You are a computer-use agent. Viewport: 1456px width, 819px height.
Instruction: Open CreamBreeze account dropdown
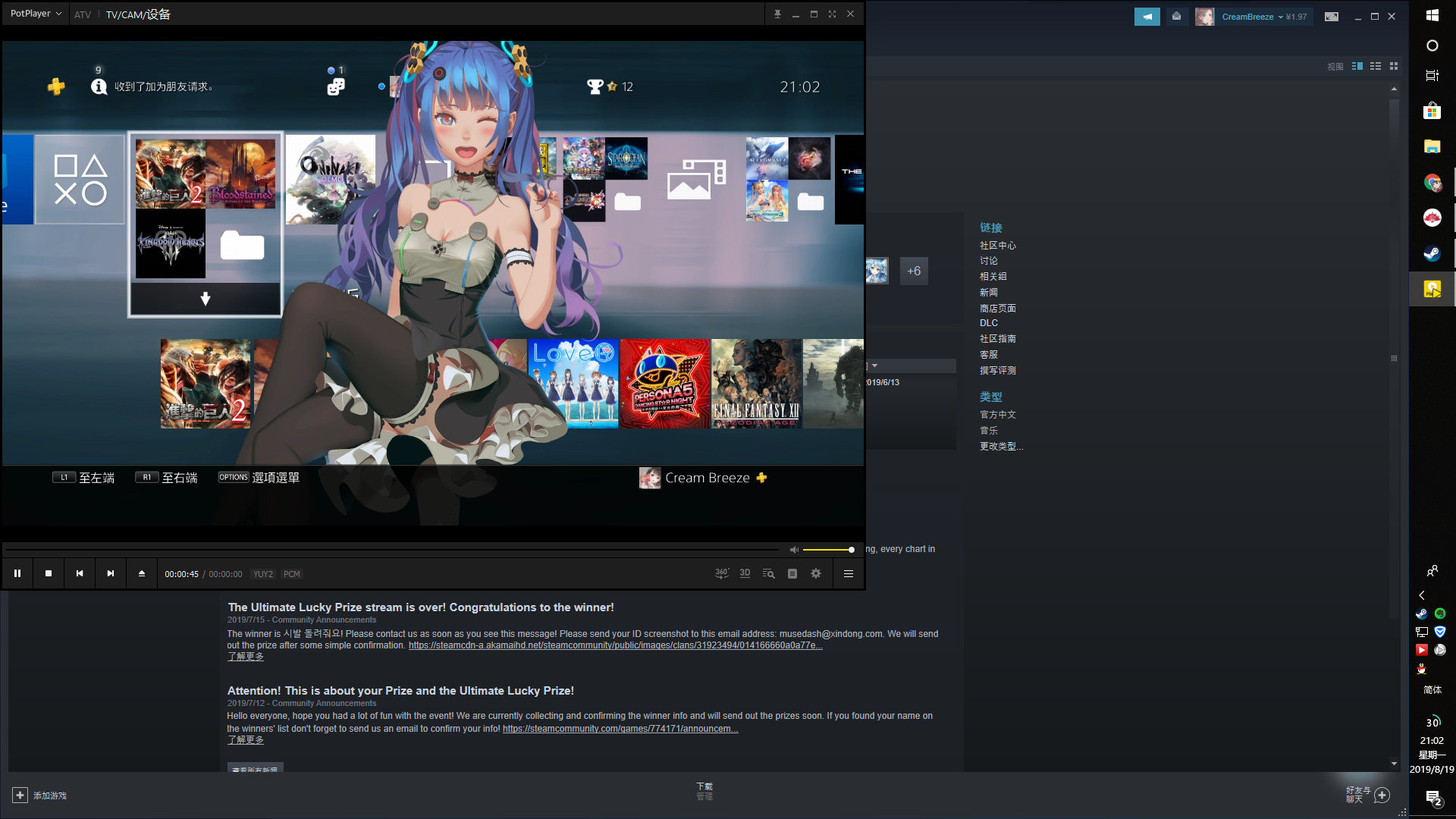click(x=1264, y=17)
